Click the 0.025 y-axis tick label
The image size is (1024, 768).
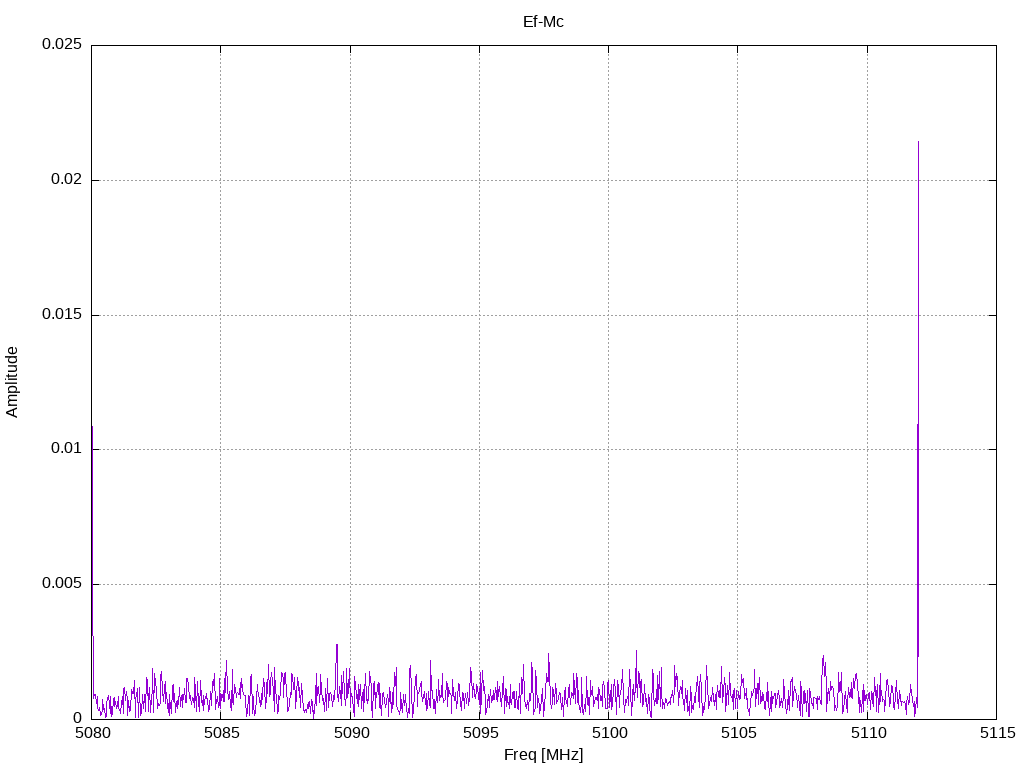[x=62, y=44]
